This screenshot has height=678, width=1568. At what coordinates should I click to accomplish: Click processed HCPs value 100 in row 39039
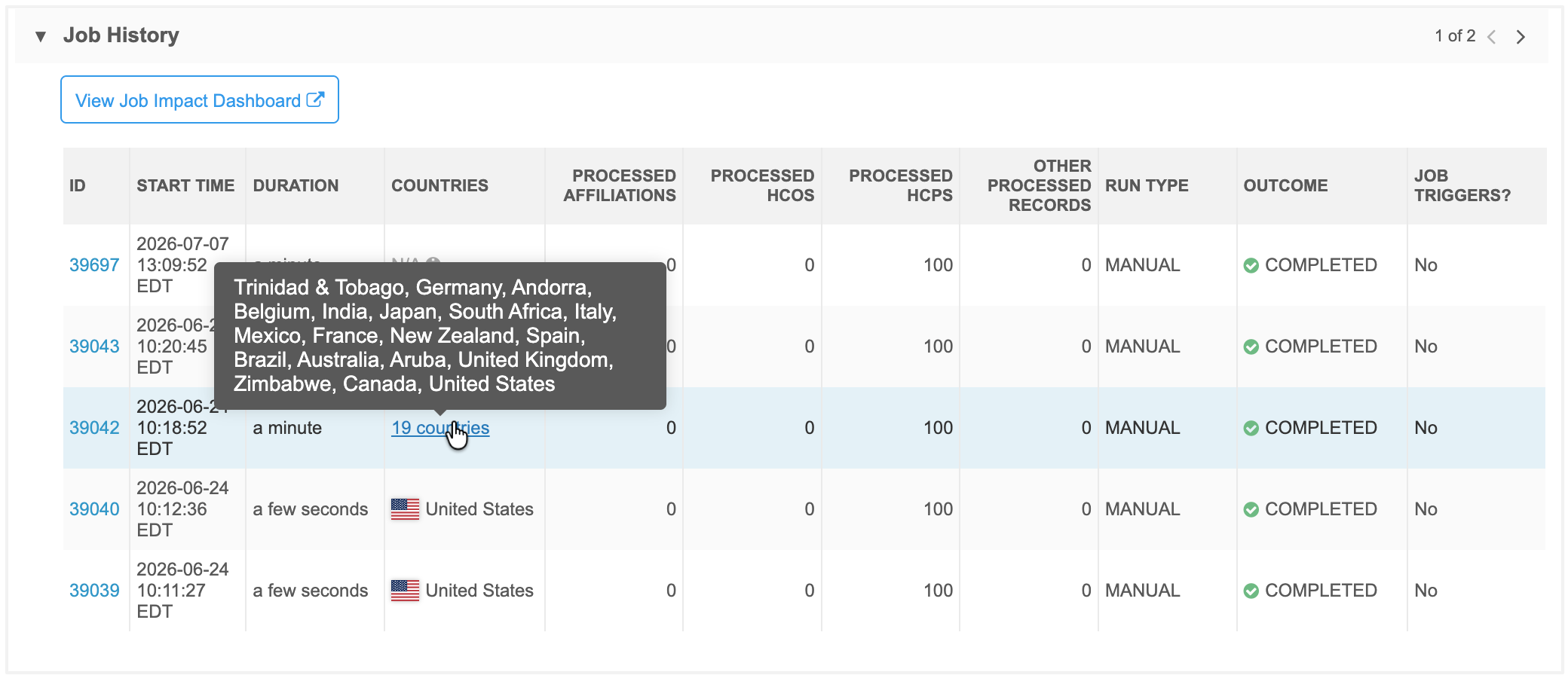tap(939, 591)
